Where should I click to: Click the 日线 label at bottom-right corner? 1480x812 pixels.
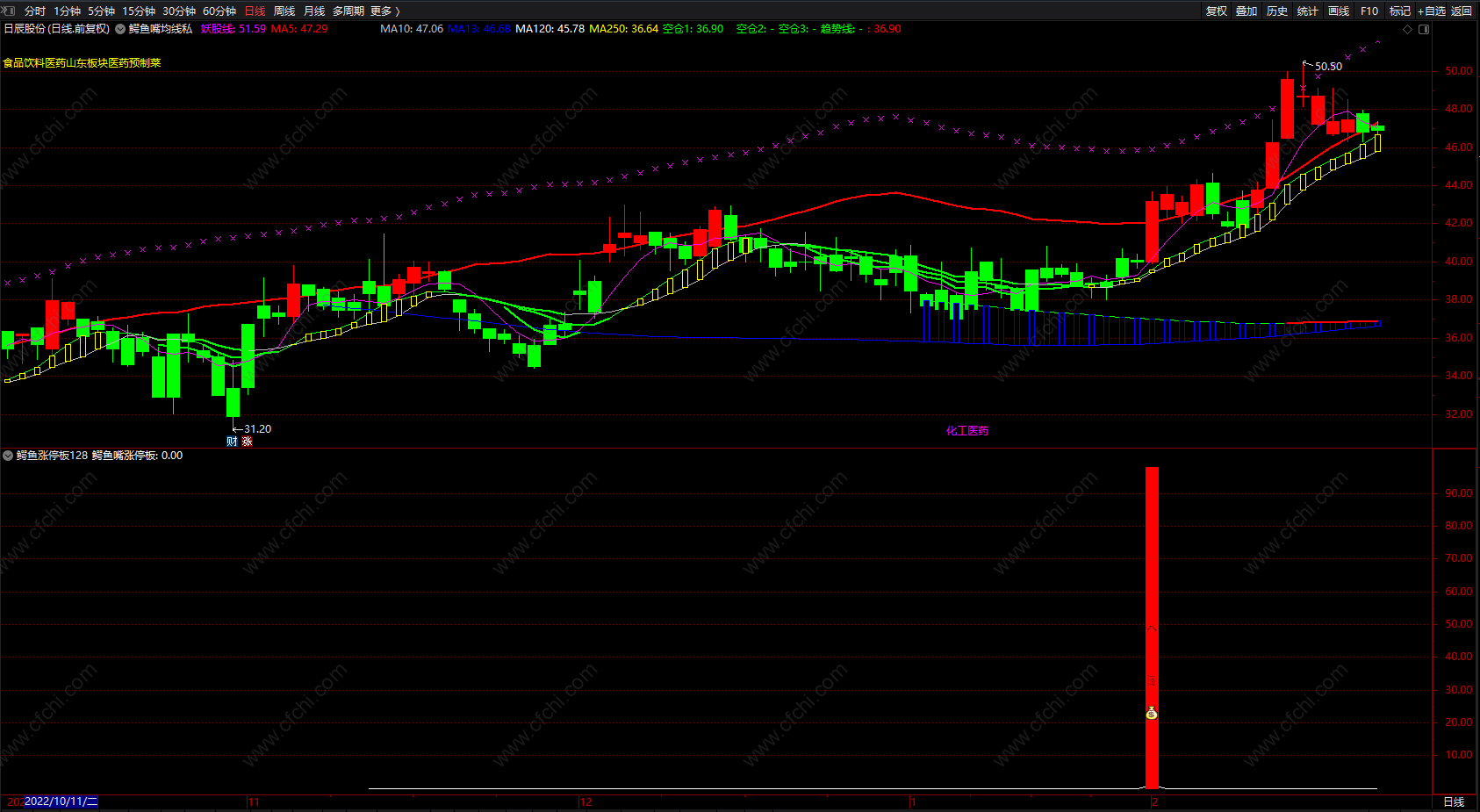1455,801
